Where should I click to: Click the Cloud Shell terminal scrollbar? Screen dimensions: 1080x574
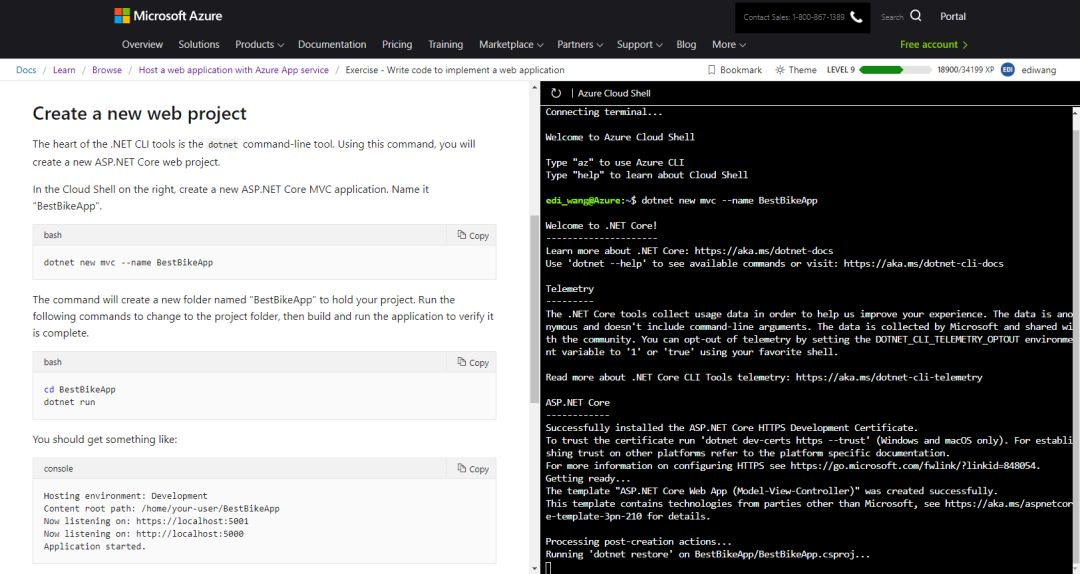1076,338
